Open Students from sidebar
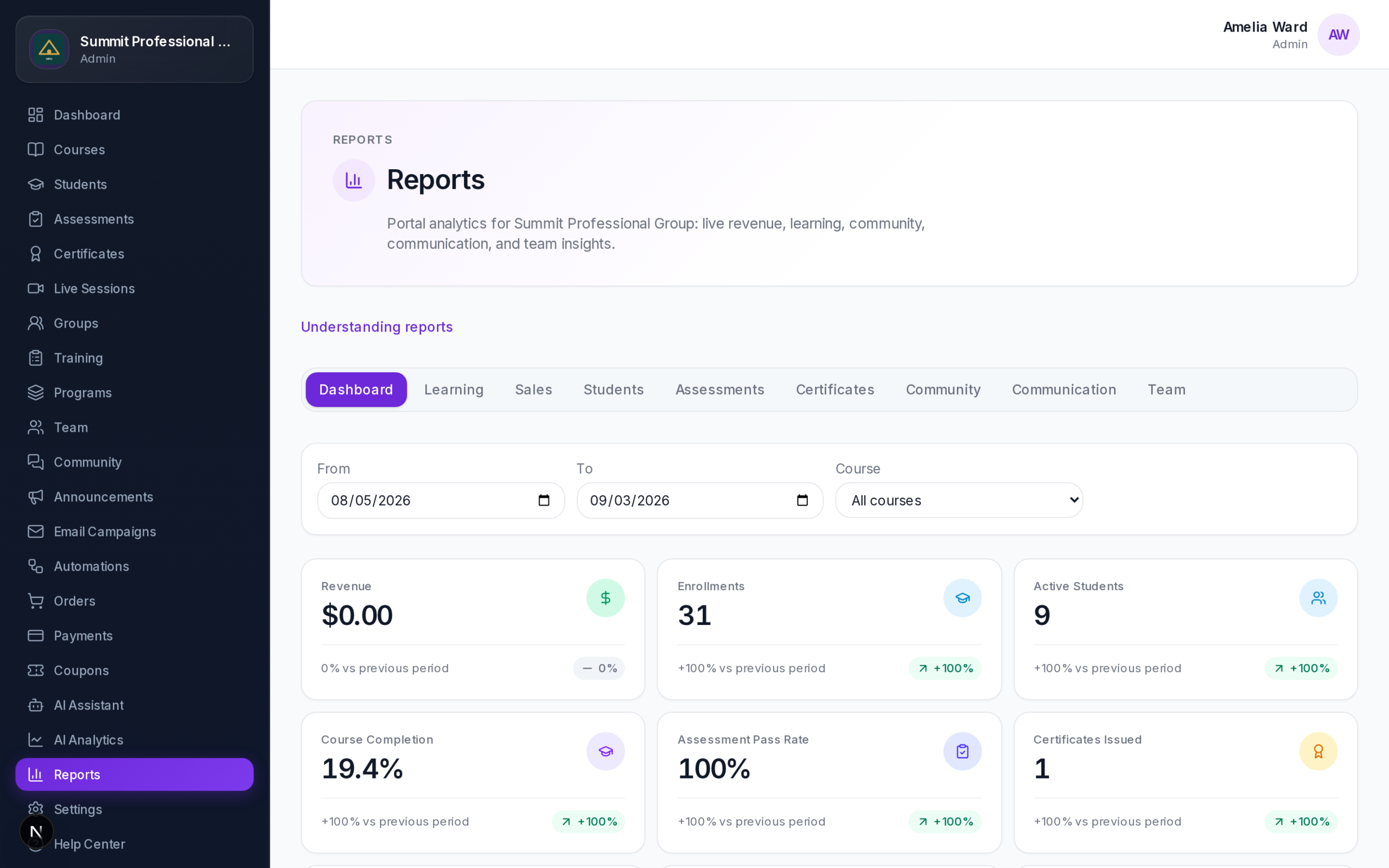Viewport: 1389px width, 868px height. coord(135,184)
